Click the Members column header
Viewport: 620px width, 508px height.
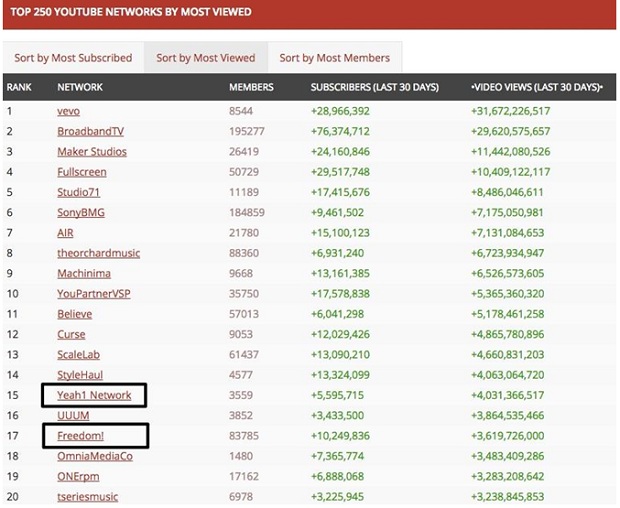point(251,87)
